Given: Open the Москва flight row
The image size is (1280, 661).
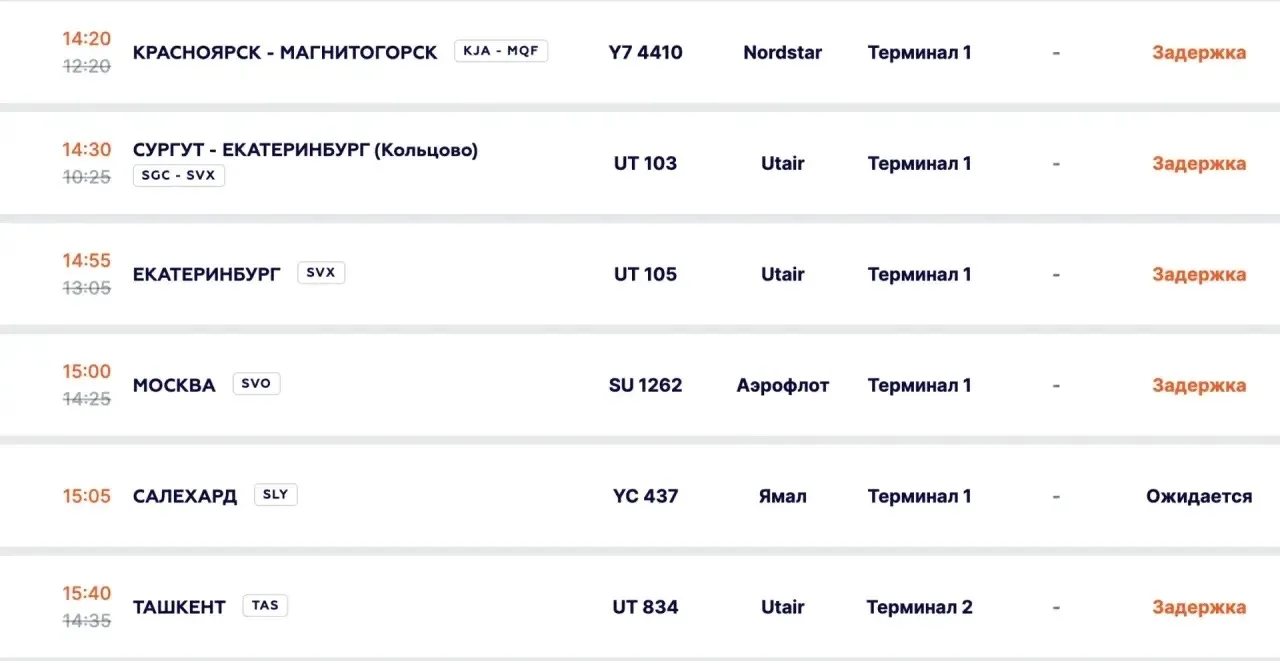Looking at the screenshot, I should pos(640,385).
